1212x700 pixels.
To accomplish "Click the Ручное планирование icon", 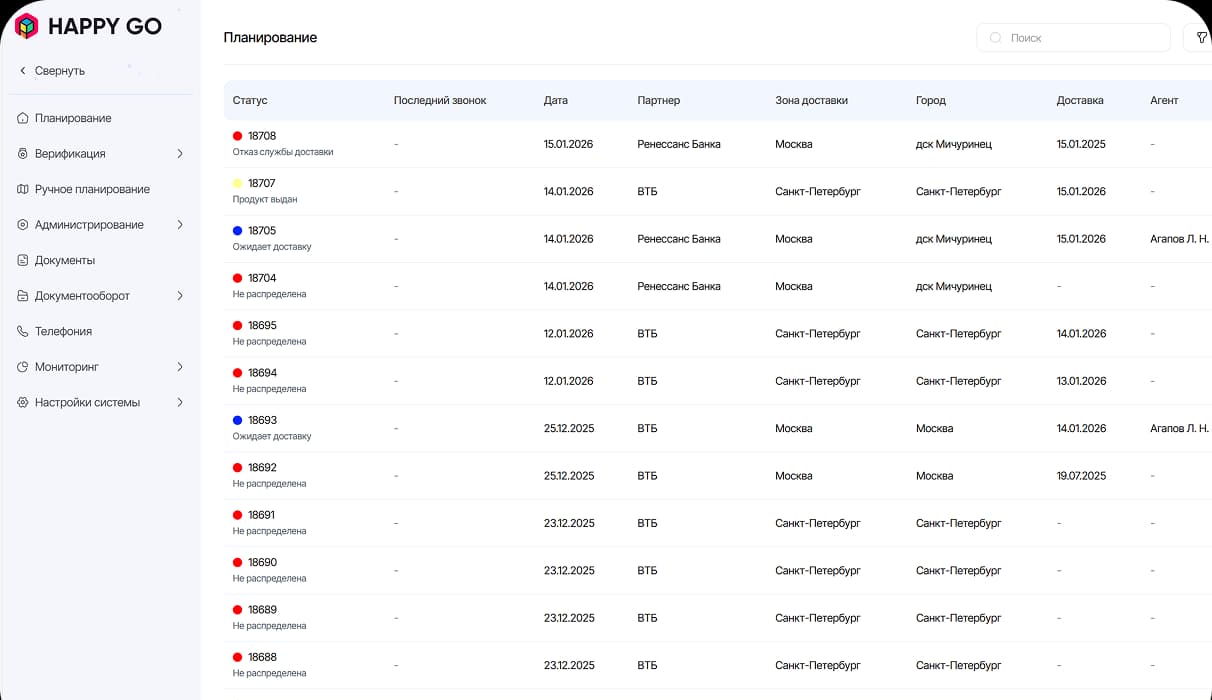I will click(x=22, y=189).
